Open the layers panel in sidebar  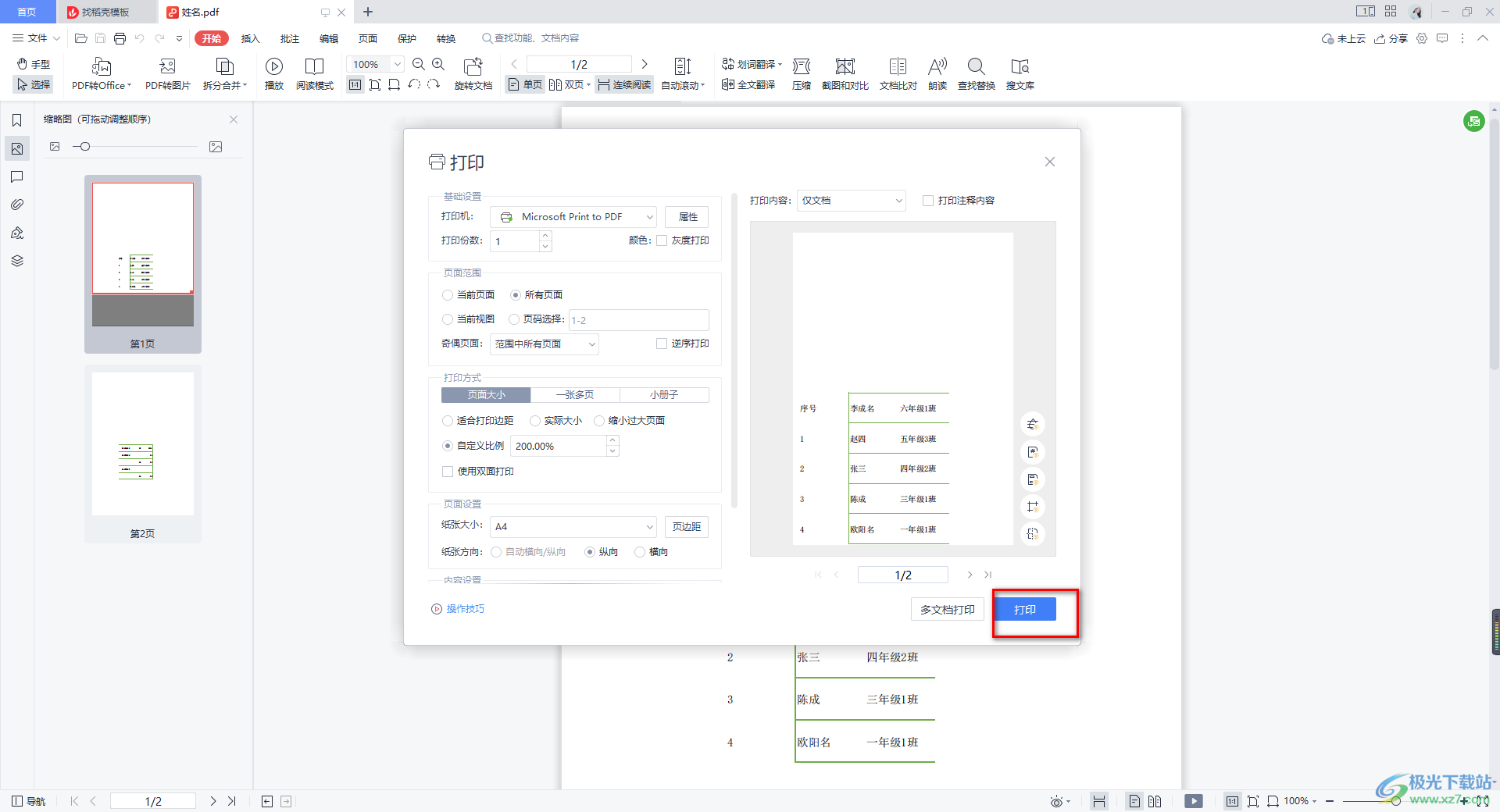click(16, 261)
